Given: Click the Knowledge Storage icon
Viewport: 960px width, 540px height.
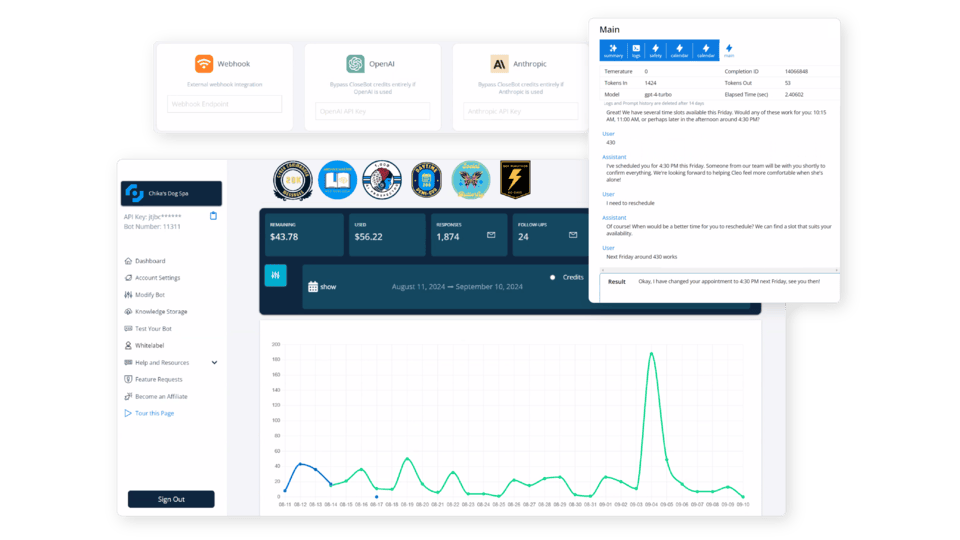Looking at the screenshot, I should pyautogui.click(x=128, y=312).
